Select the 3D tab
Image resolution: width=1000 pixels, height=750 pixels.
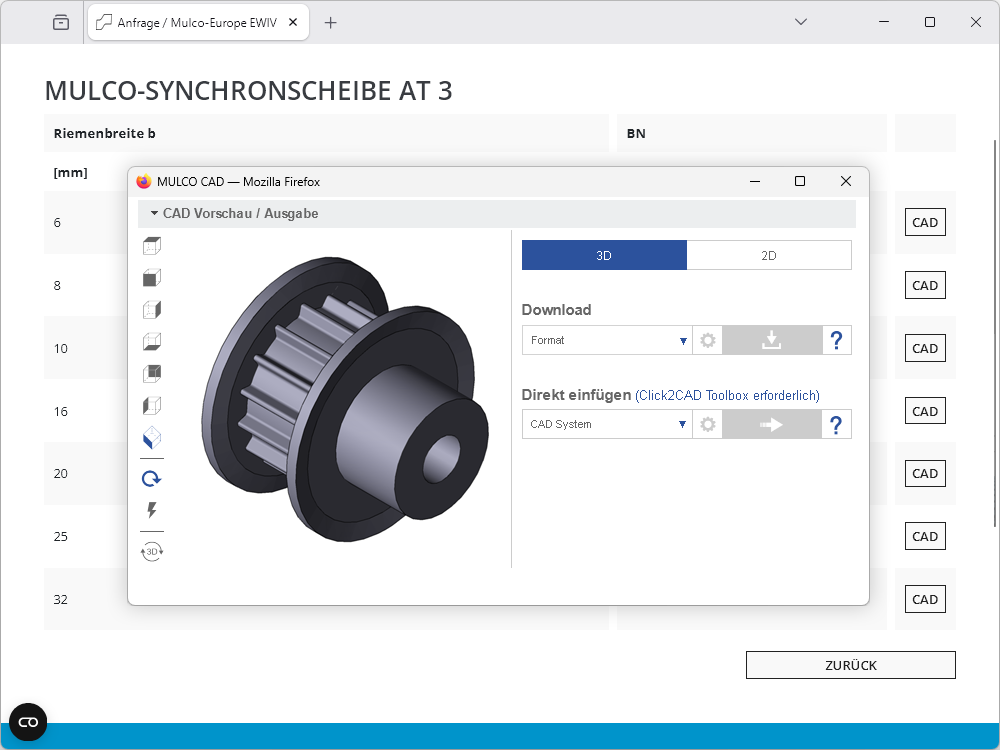click(x=604, y=255)
